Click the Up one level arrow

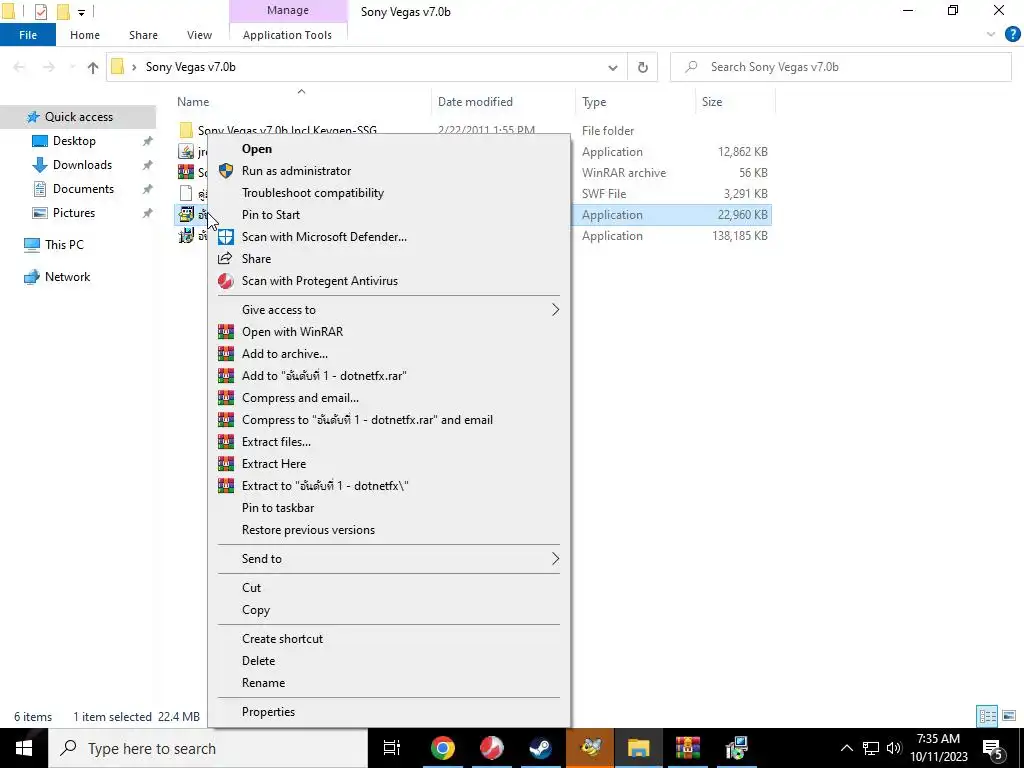click(93, 67)
